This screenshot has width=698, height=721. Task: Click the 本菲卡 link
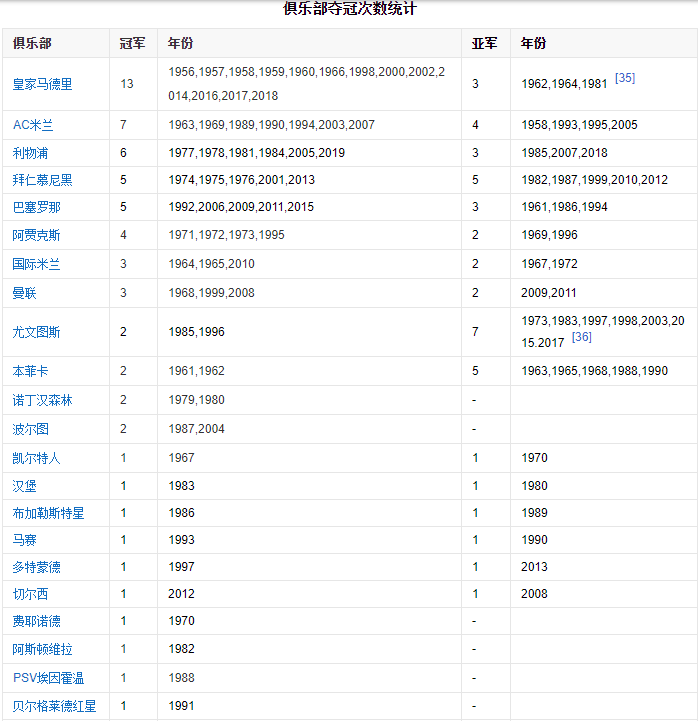[x=30, y=371]
